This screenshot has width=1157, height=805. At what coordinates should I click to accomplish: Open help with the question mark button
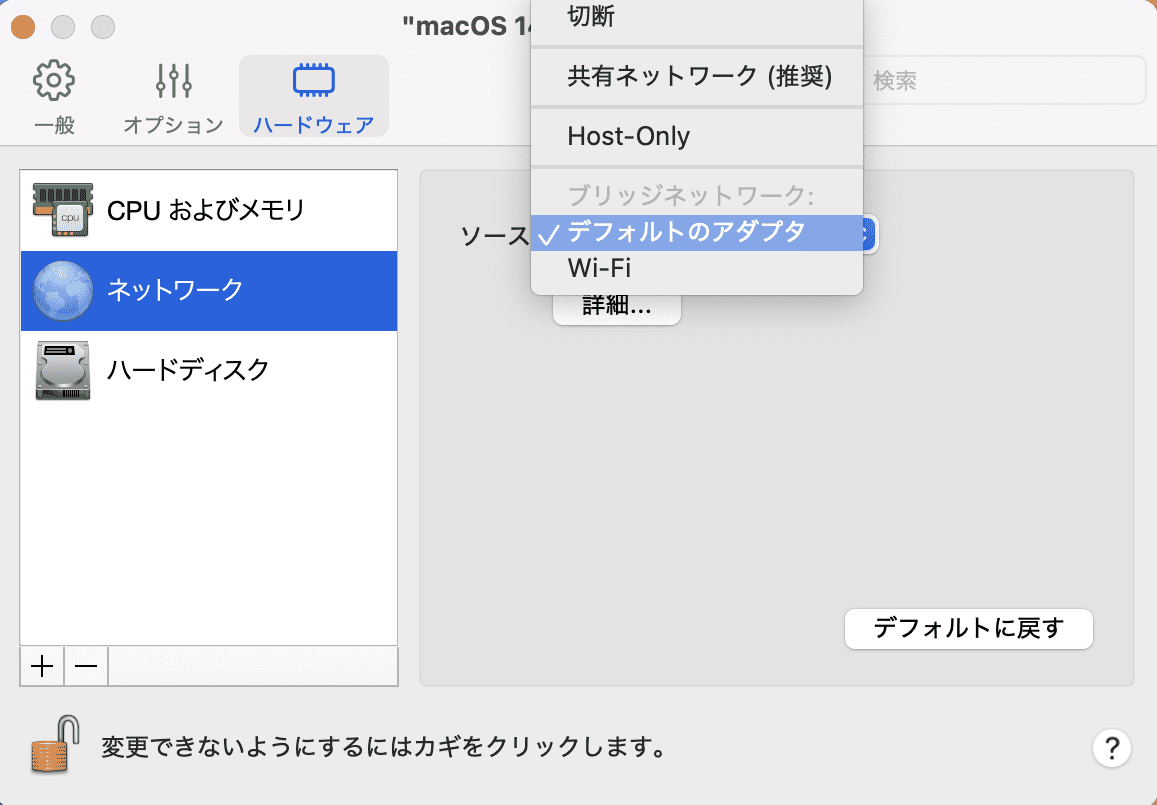tap(1111, 748)
